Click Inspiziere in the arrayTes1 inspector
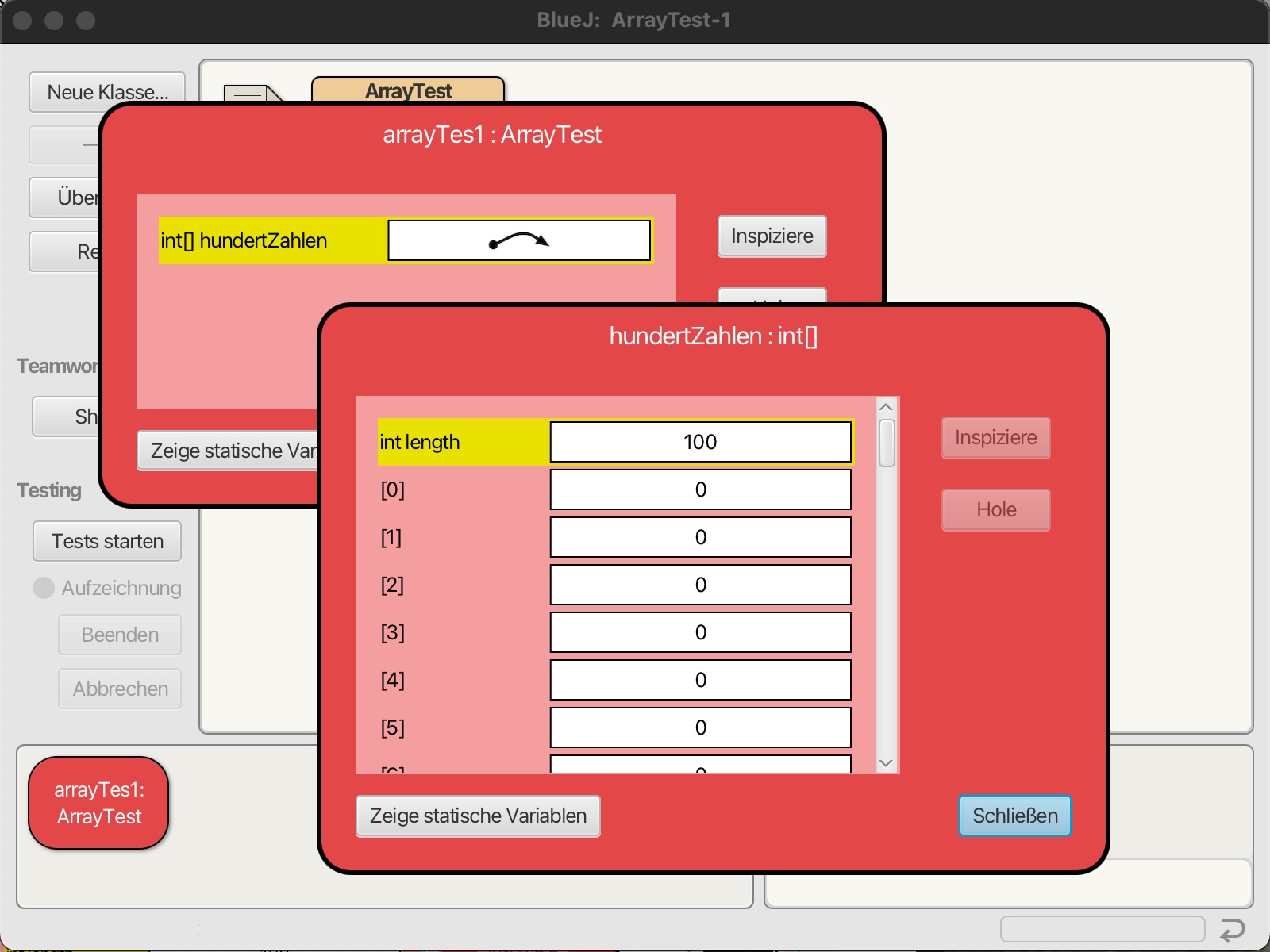This screenshot has height=952, width=1270. coord(772,236)
